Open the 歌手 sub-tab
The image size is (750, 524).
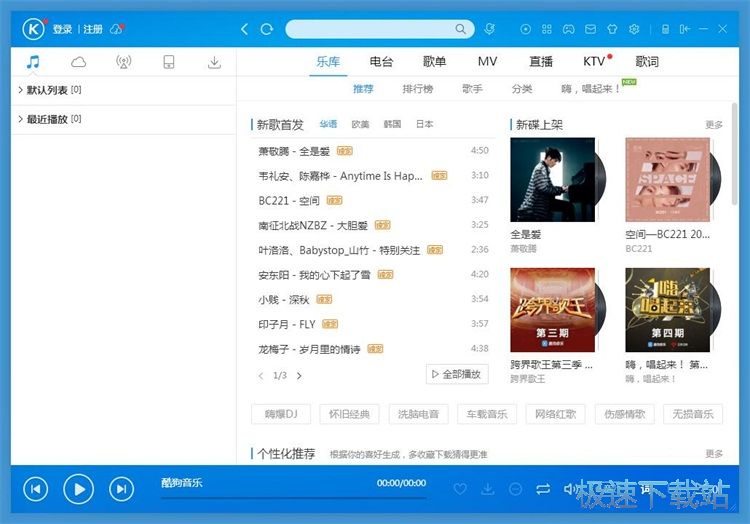click(472, 89)
